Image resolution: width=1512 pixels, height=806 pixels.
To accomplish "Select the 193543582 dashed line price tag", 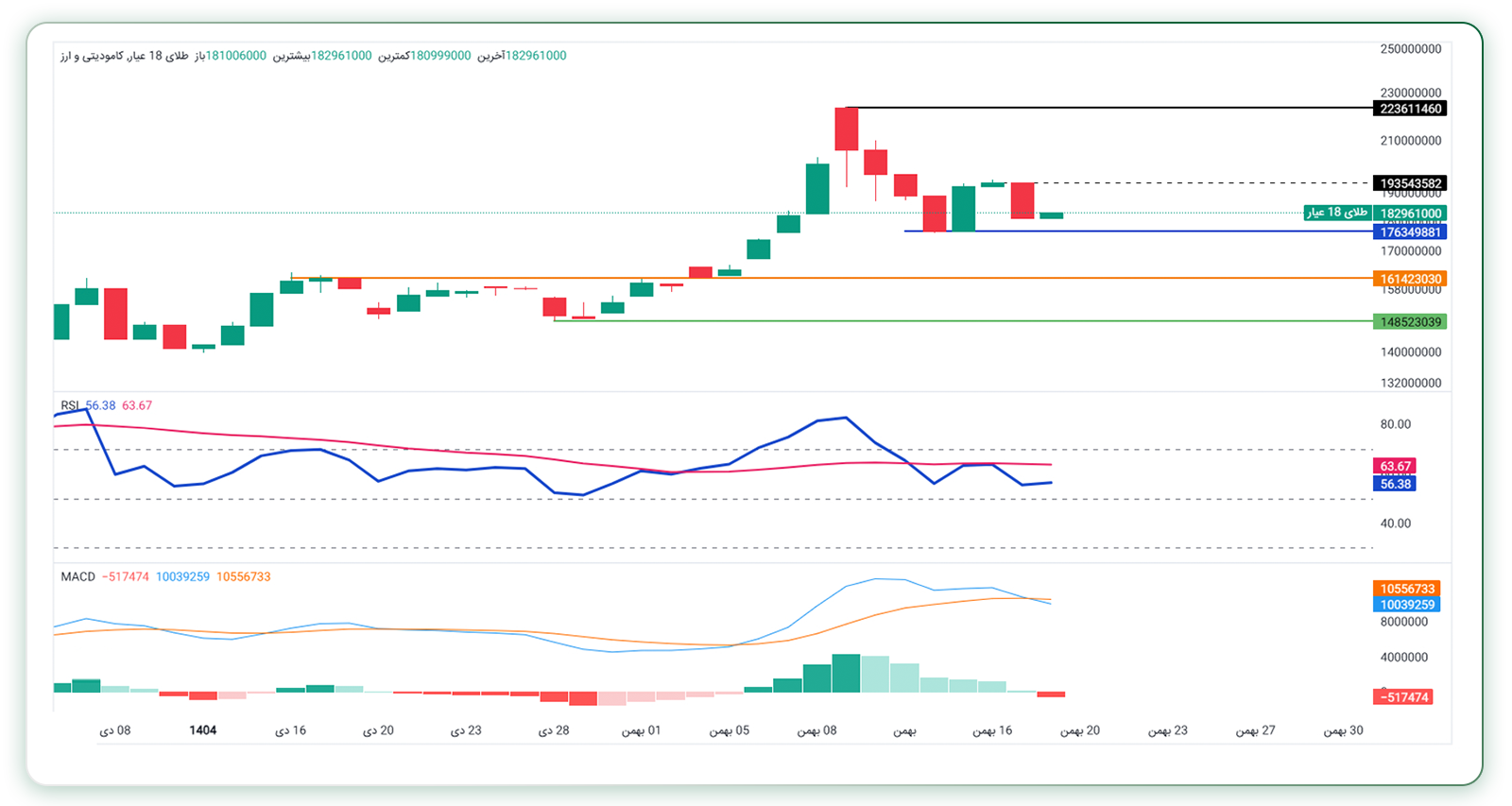I will [x=1409, y=183].
